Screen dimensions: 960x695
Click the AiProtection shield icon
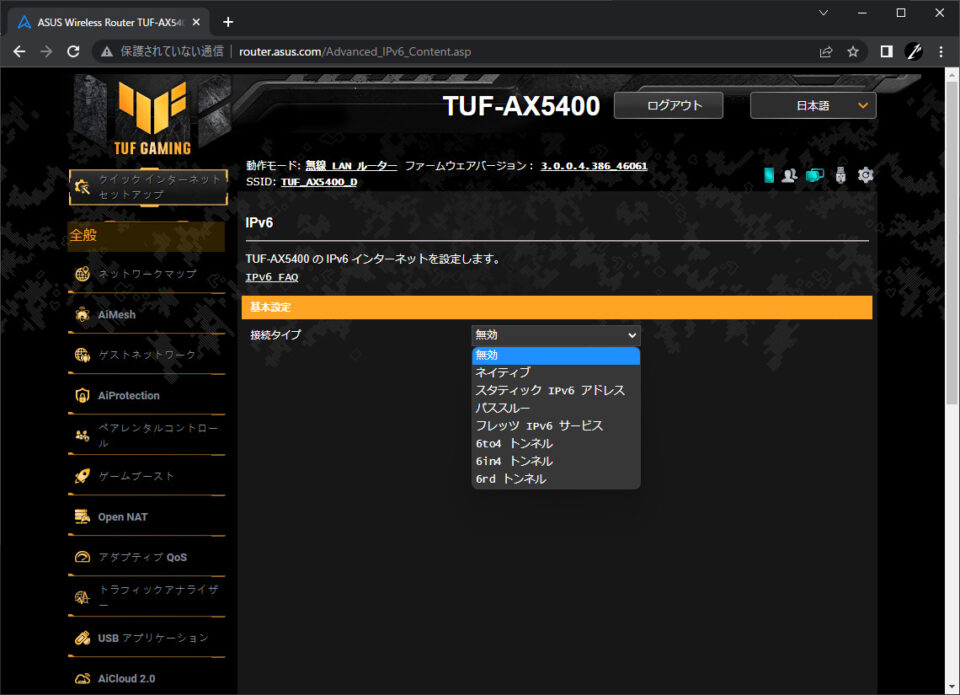(82, 396)
